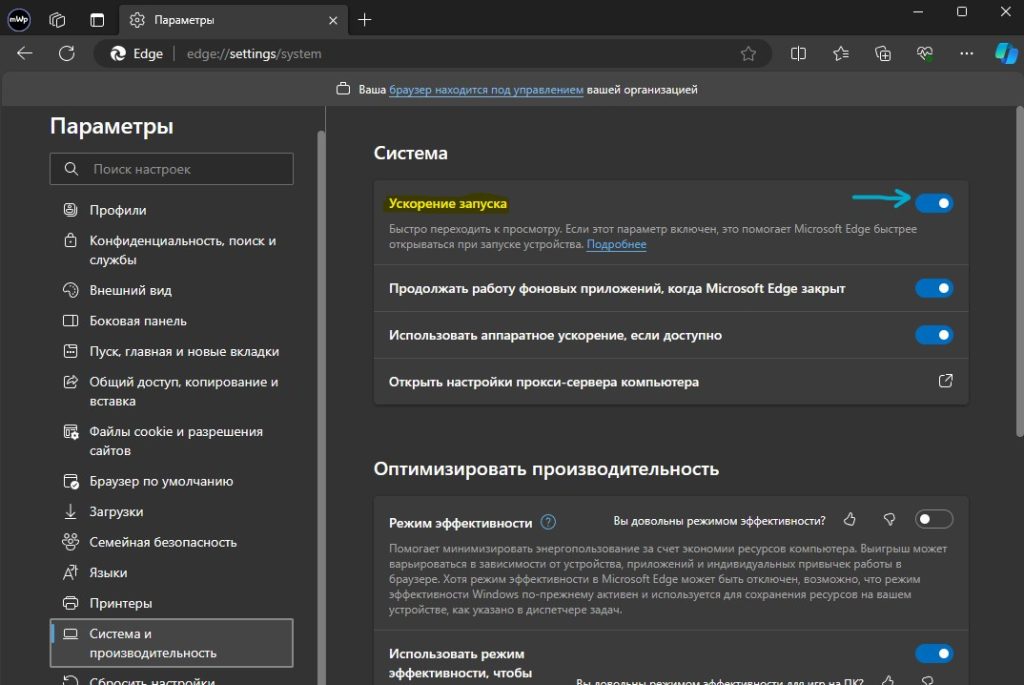The height and width of the screenshot is (685, 1024).
Task: Click the Подробнее link
Action: coord(616,245)
